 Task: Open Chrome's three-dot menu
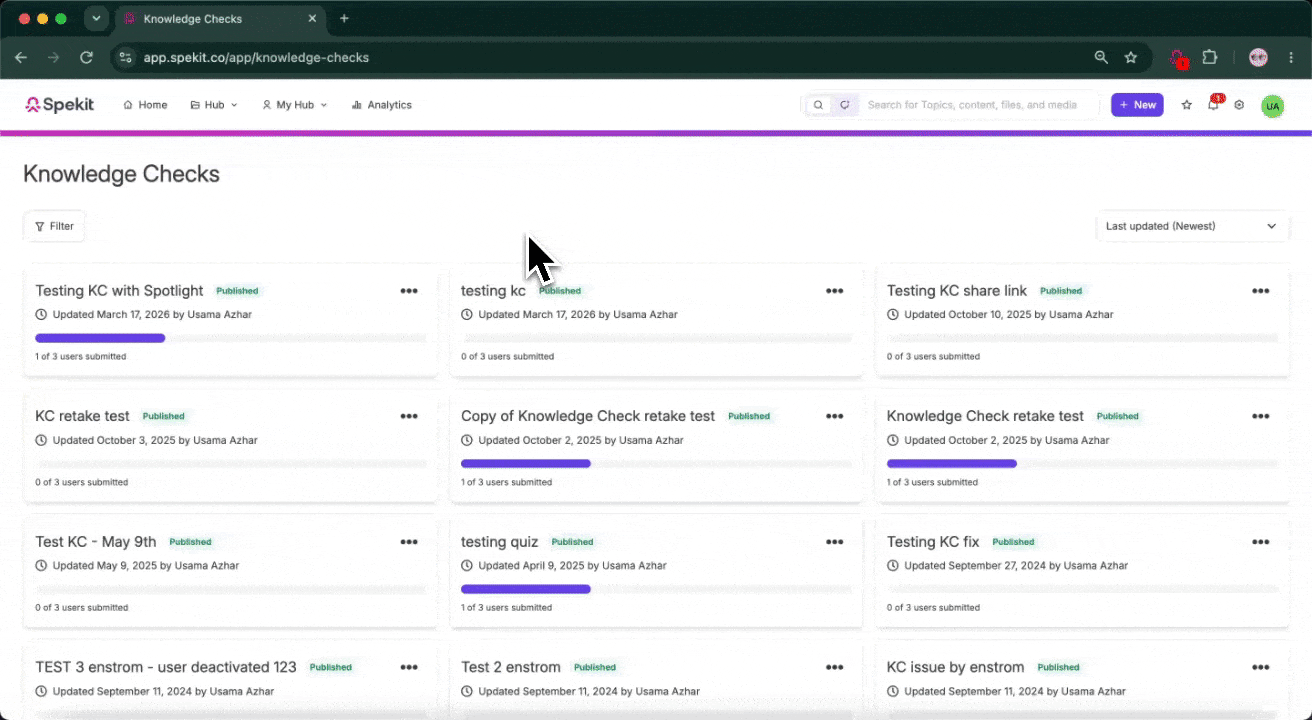tap(1291, 57)
